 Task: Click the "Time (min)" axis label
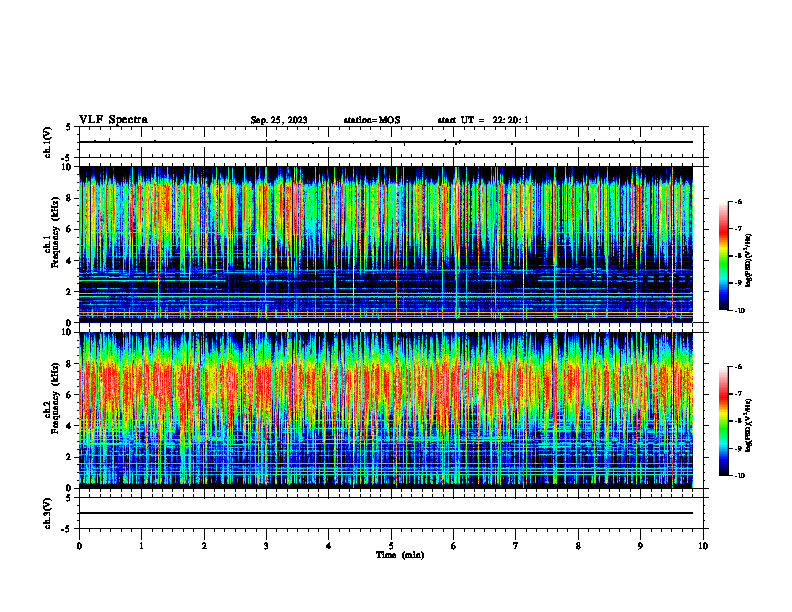pos(400,555)
